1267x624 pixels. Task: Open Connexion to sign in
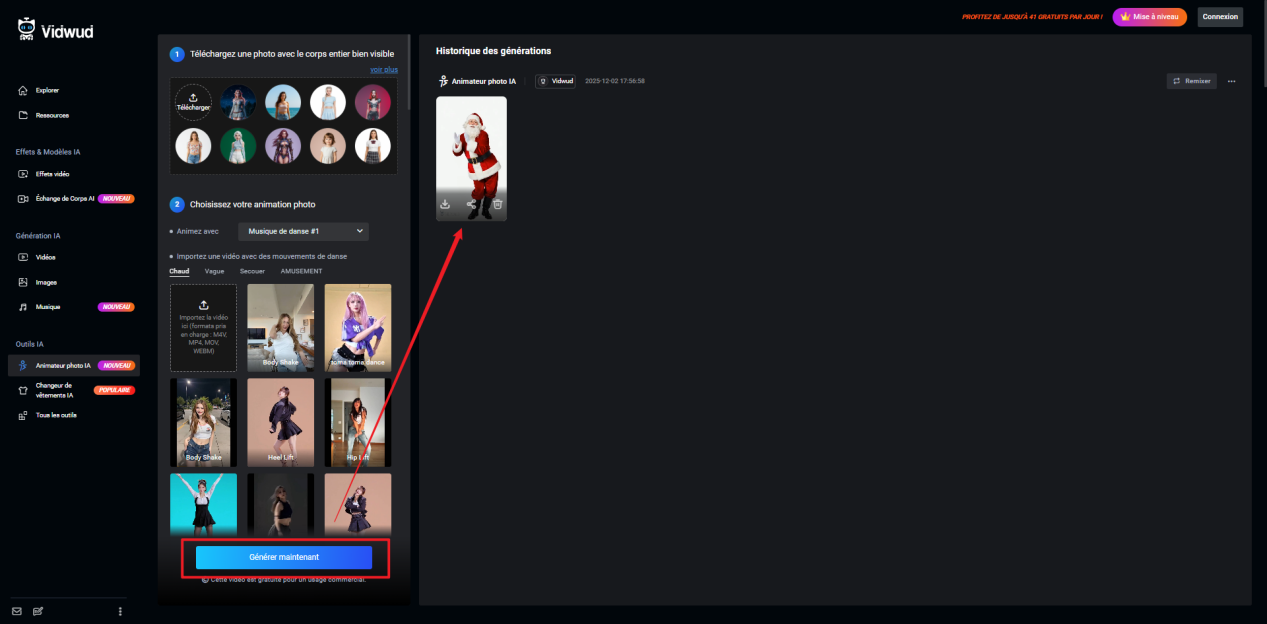tap(1220, 16)
